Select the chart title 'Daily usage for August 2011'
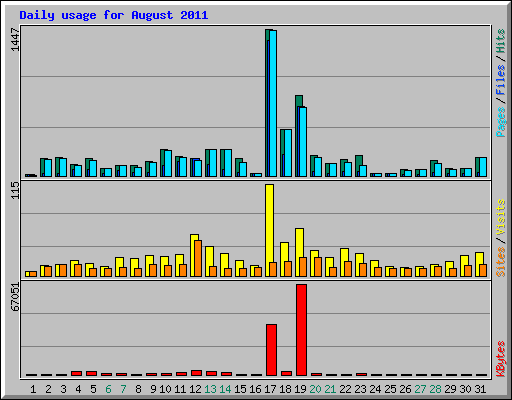This screenshot has height=400, width=512. pyautogui.click(x=114, y=15)
